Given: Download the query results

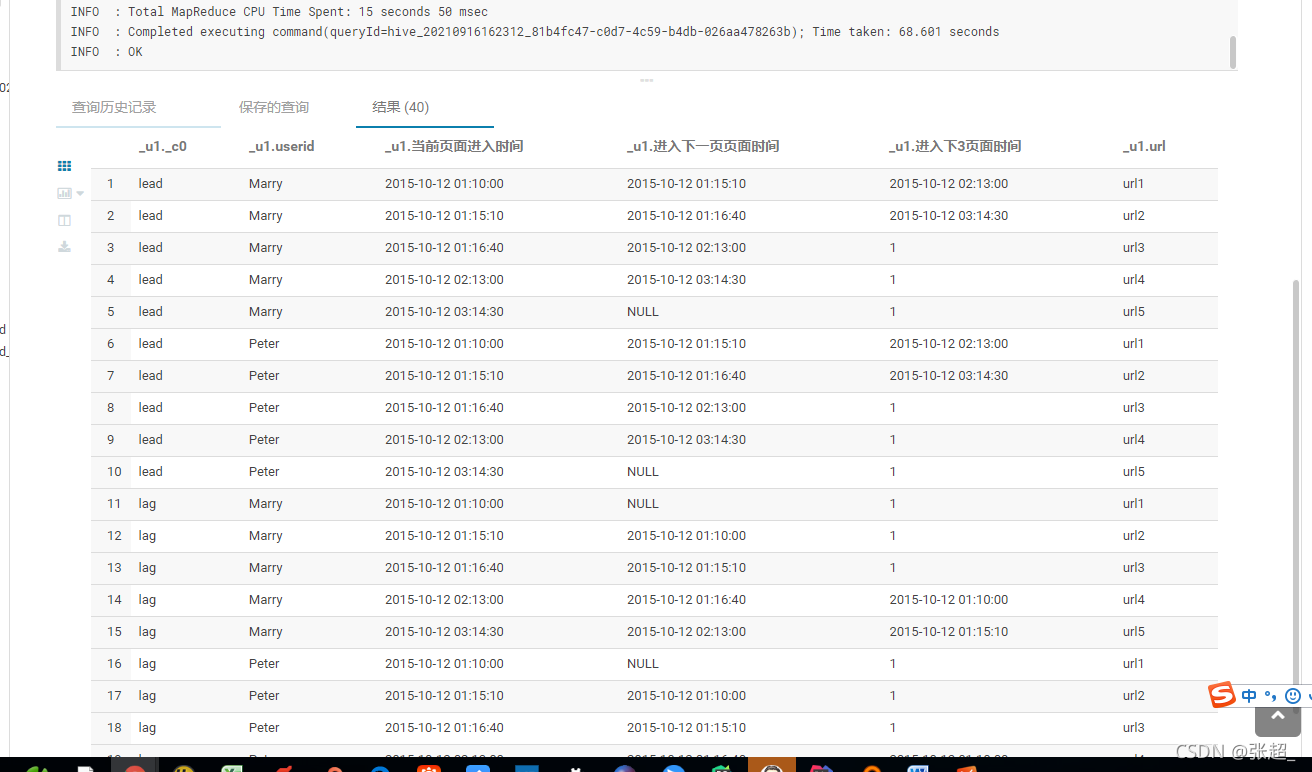Looking at the screenshot, I should click(x=64, y=247).
